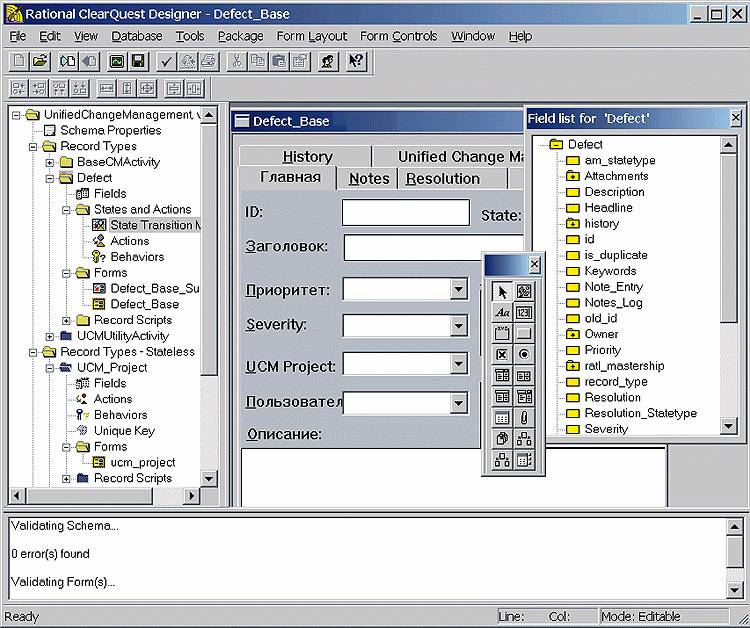
Task: Select the checkbox control tool in palette
Action: click(502, 354)
